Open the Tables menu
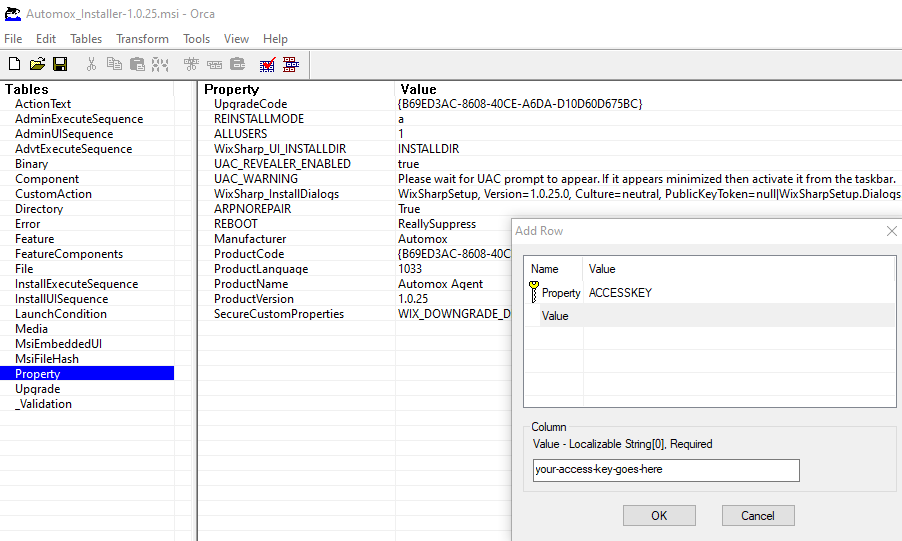Image resolution: width=902 pixels, height=541 pixels. (x=86, y=39)
